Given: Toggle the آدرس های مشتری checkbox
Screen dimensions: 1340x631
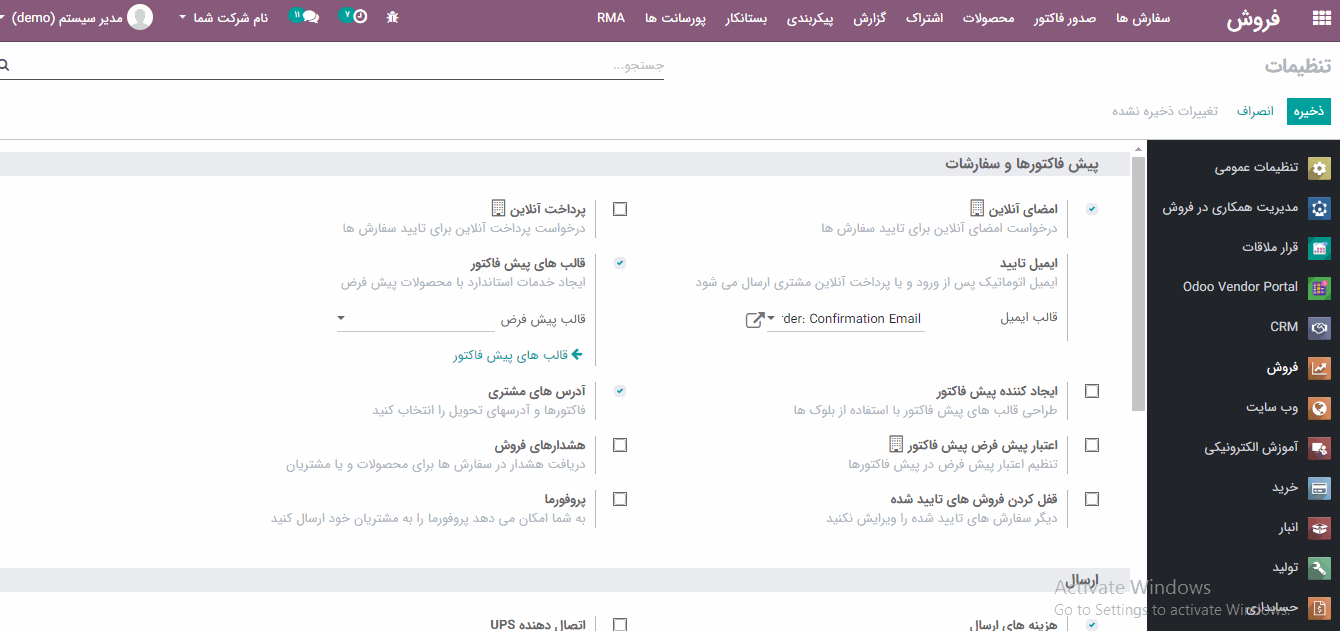Looking at the screenshot, I should tap(620, 391).
